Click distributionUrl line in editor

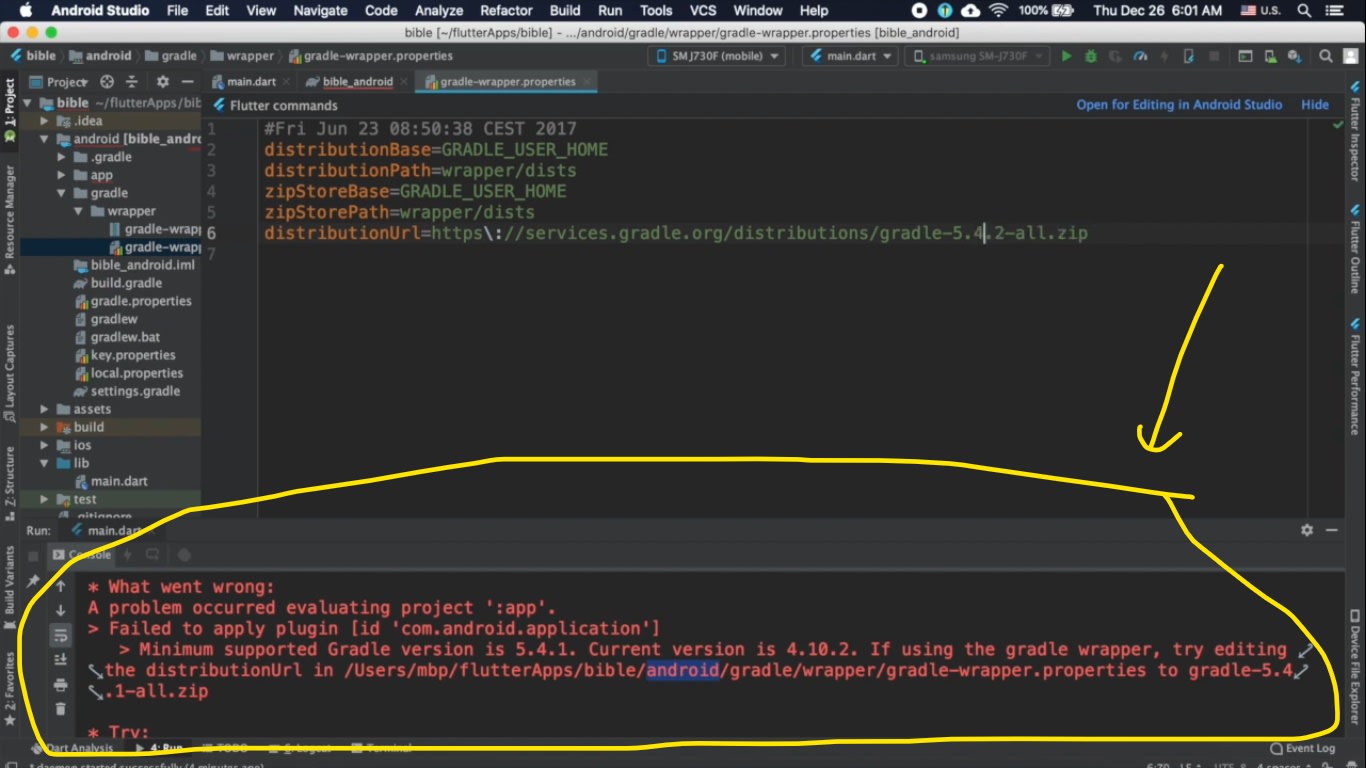pos(675,233)
